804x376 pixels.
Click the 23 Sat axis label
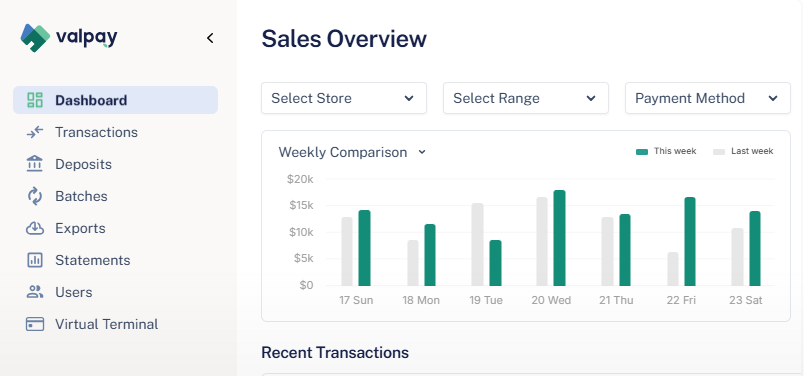click(746, 300)
